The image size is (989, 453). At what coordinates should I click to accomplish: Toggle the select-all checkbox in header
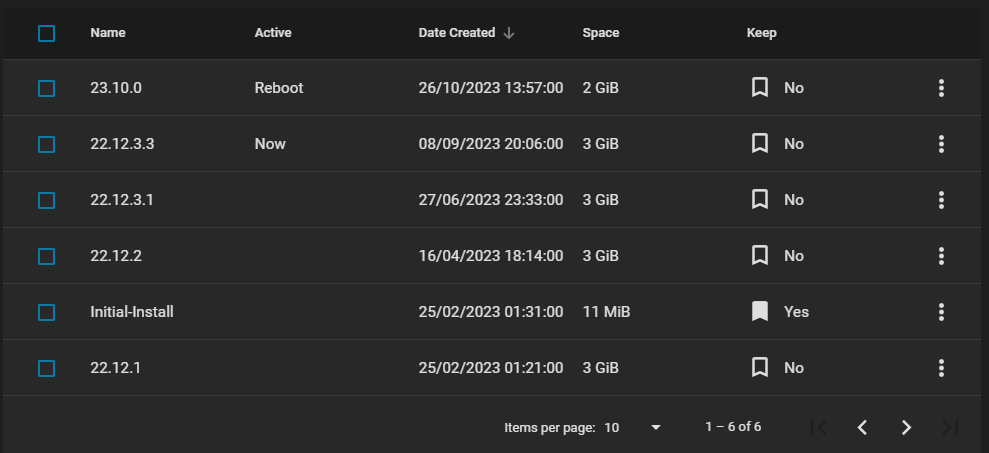pos(46,33)
